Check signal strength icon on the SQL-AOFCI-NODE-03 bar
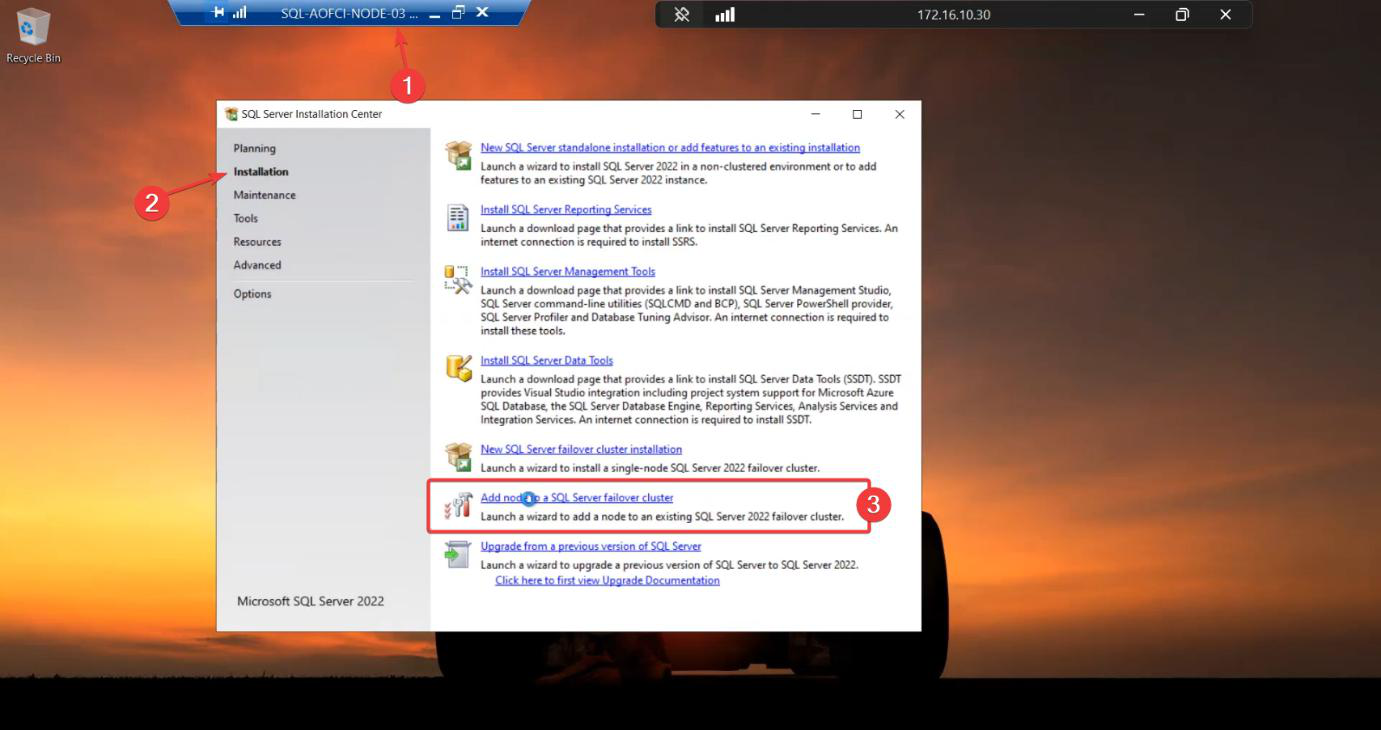 (x=240, y=12)
